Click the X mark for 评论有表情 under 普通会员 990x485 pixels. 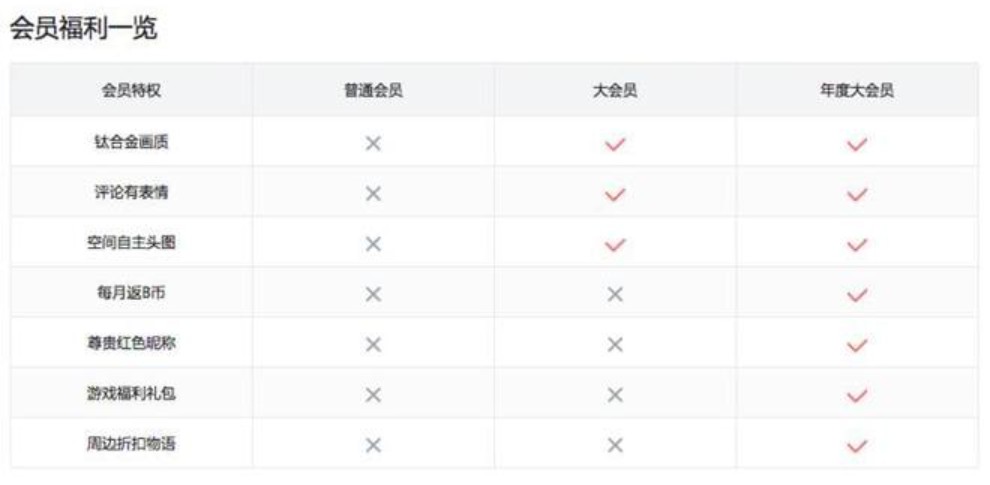pos(373,194)
